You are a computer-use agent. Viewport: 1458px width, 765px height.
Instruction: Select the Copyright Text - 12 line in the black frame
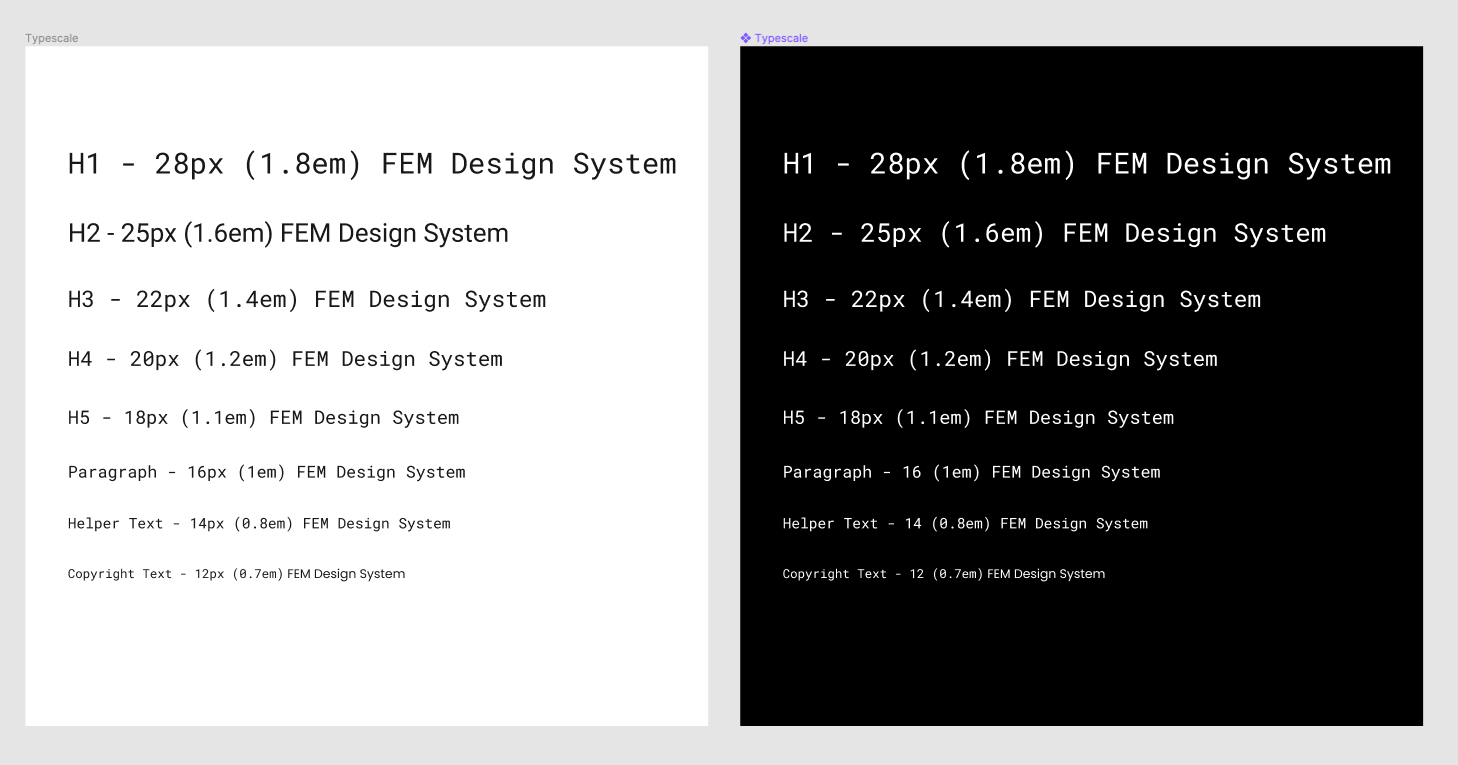pos(943,574)
